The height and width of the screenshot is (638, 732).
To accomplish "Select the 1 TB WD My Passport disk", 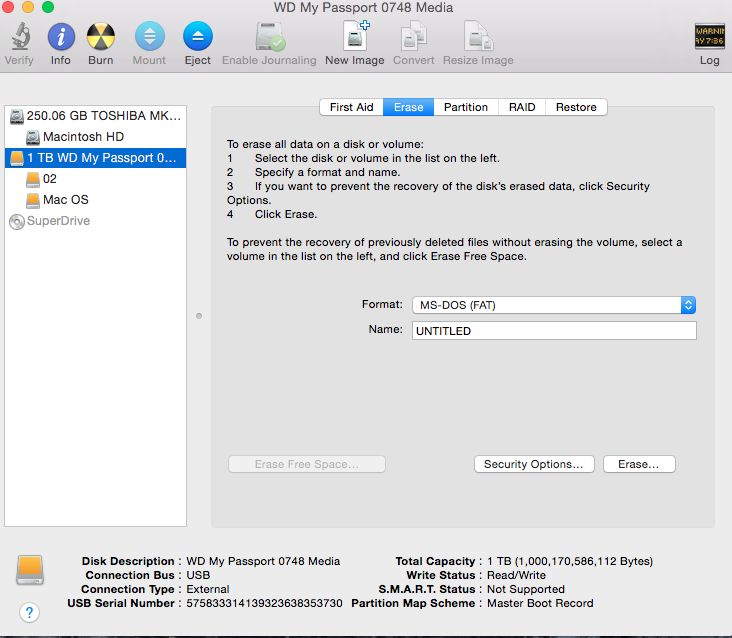I will coord(95,158).
